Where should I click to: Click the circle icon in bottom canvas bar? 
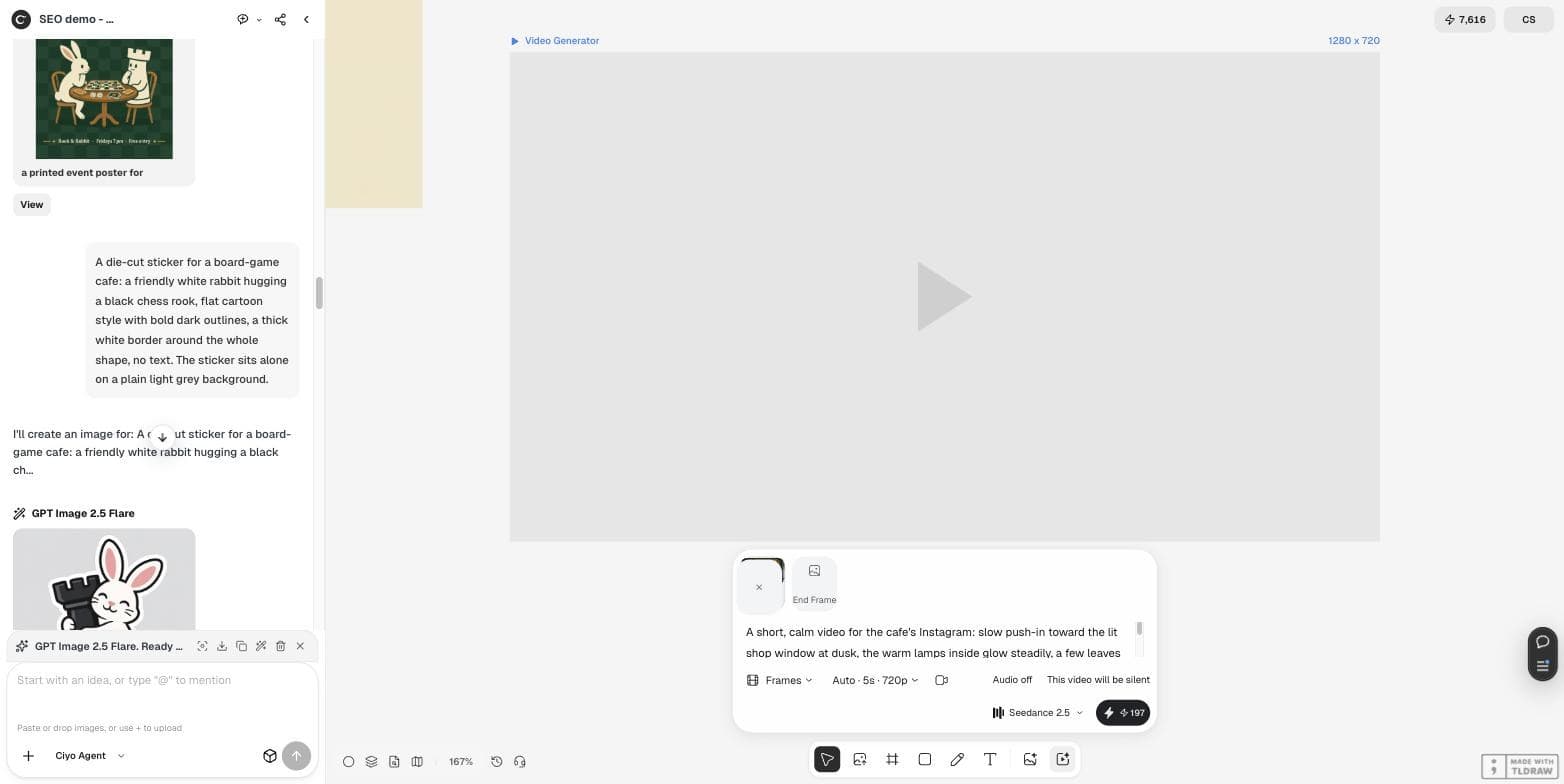tap(348, 761)
